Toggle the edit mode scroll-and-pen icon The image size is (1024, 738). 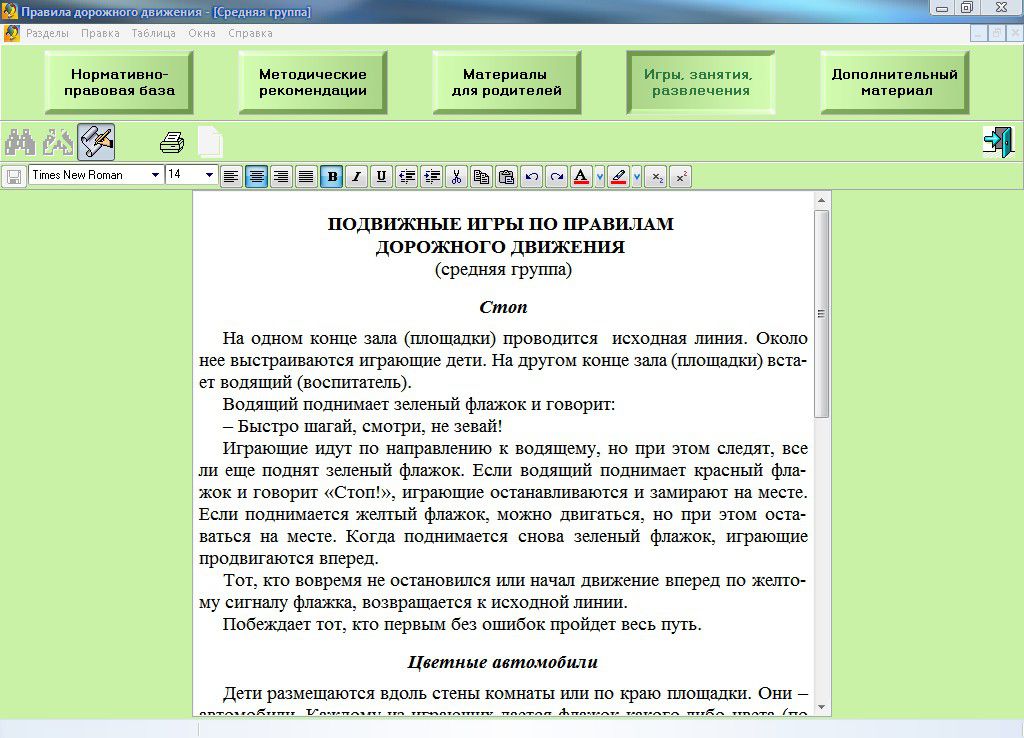point(96,142)
